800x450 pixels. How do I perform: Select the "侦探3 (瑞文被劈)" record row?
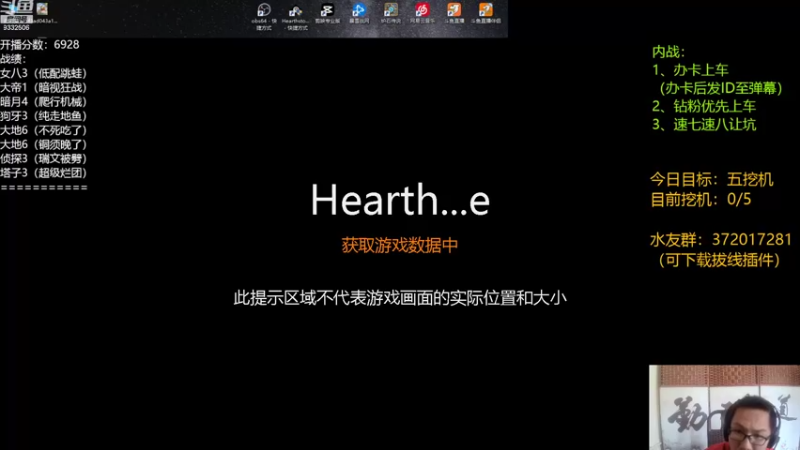pos(44,159)
